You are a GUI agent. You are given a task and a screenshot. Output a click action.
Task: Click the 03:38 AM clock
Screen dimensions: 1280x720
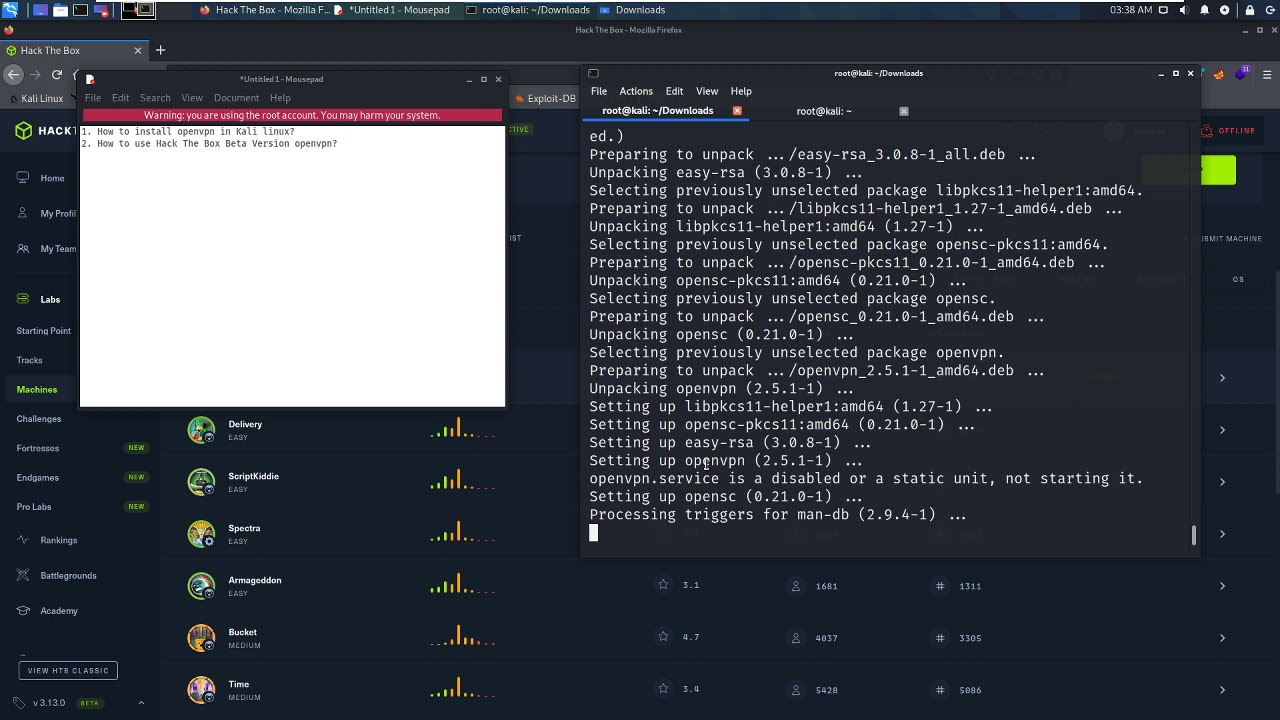click(1130, 10)
